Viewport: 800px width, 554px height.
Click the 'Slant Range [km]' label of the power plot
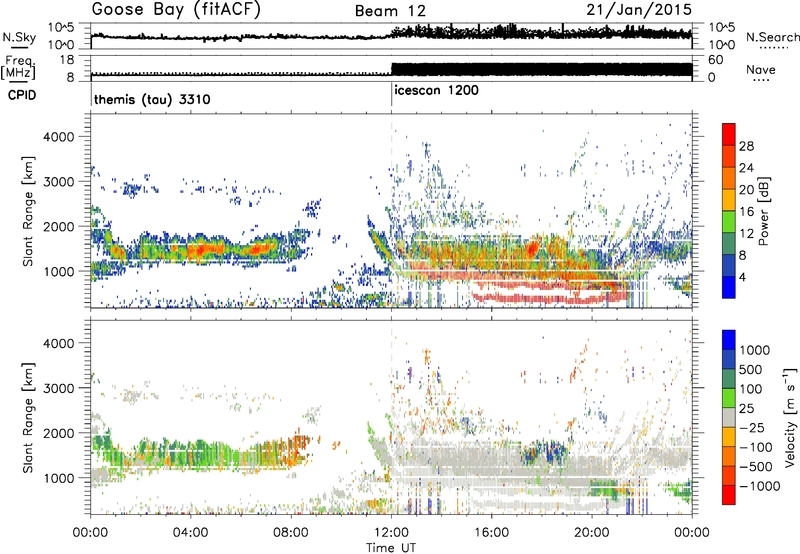(28, 211)
